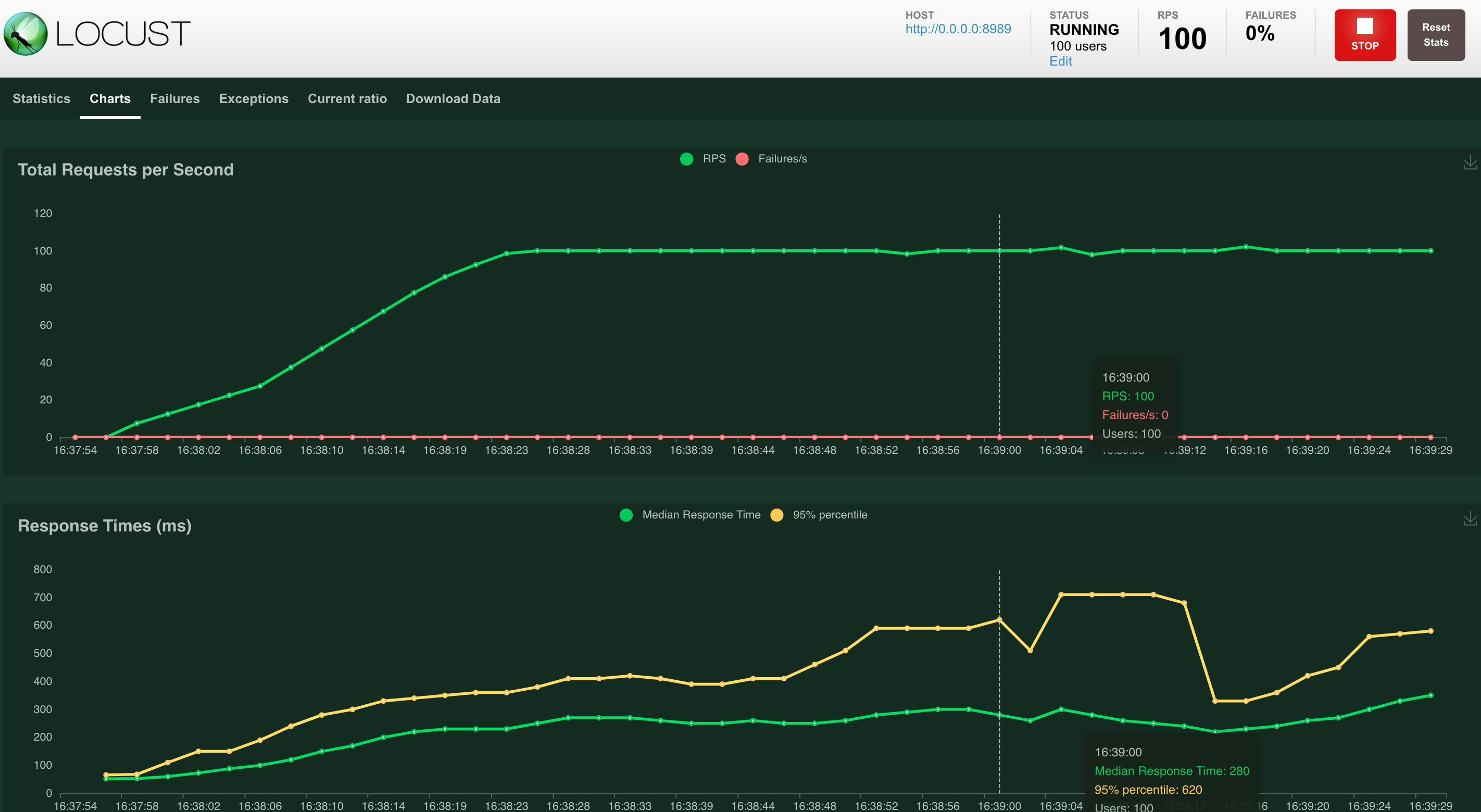This screenshot has height=812, width=1481.
Task: Open the Statistics tab
Action: coord(41,99)
